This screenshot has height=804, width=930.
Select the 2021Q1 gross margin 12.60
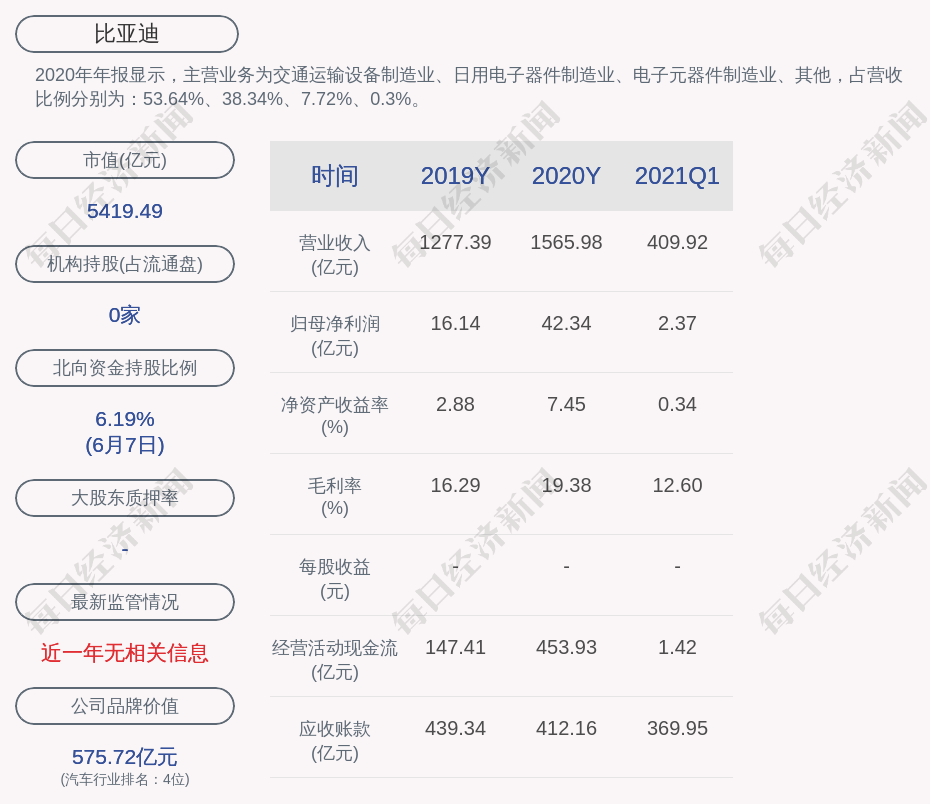[x=677, y=486]
